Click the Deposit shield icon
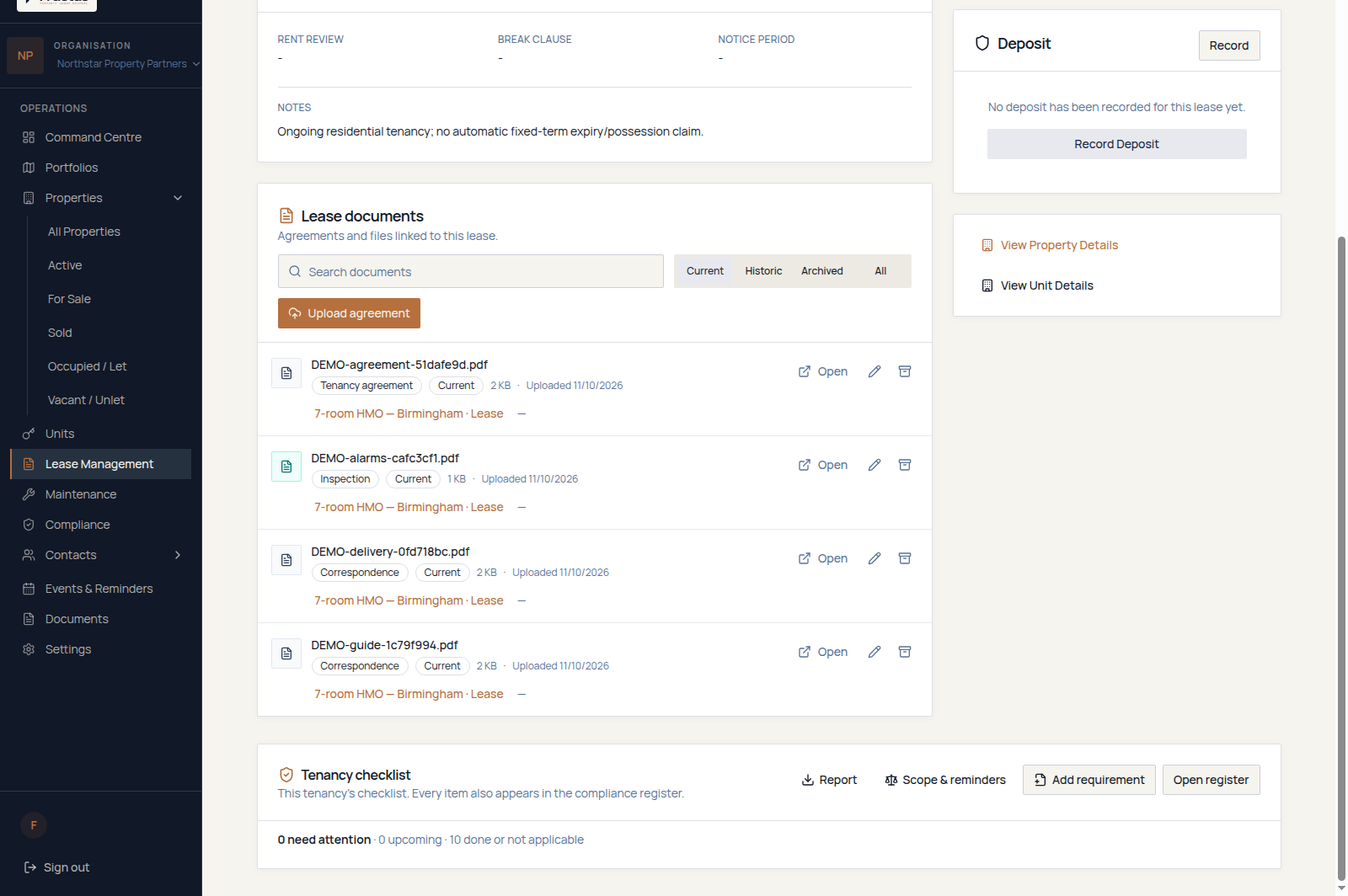 coord(982,44)
